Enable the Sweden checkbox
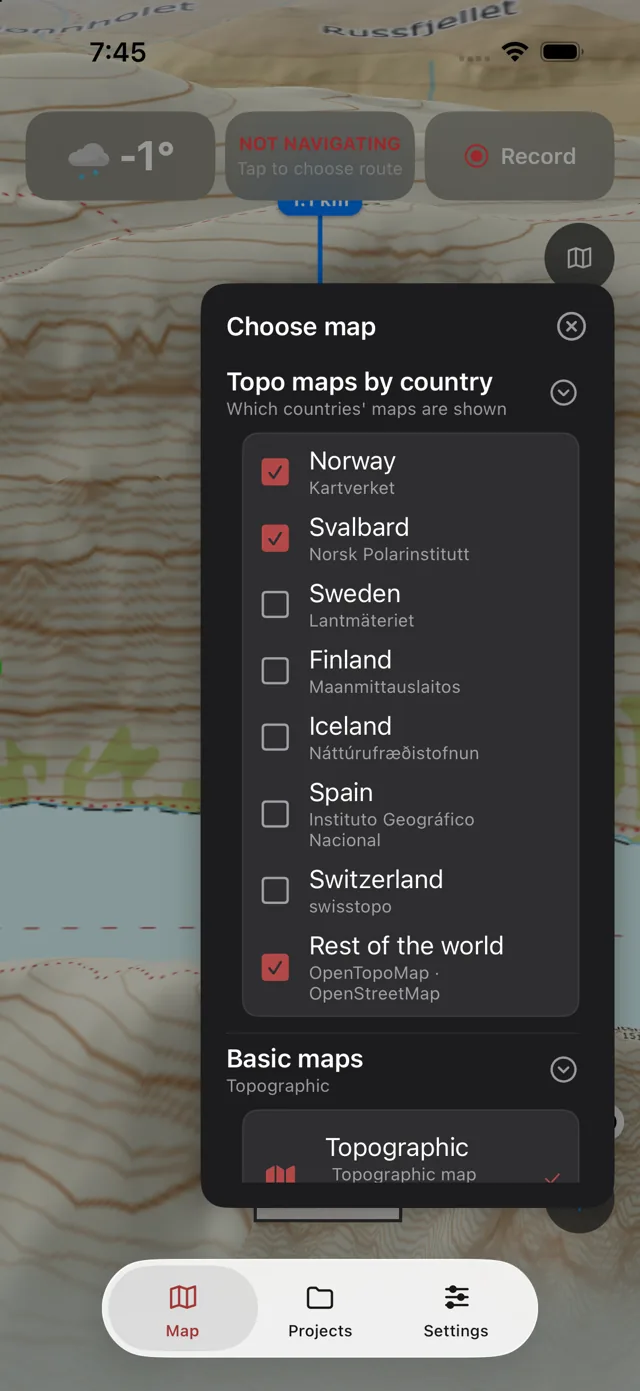The image size is (640, 1391). tap(275, 604)
